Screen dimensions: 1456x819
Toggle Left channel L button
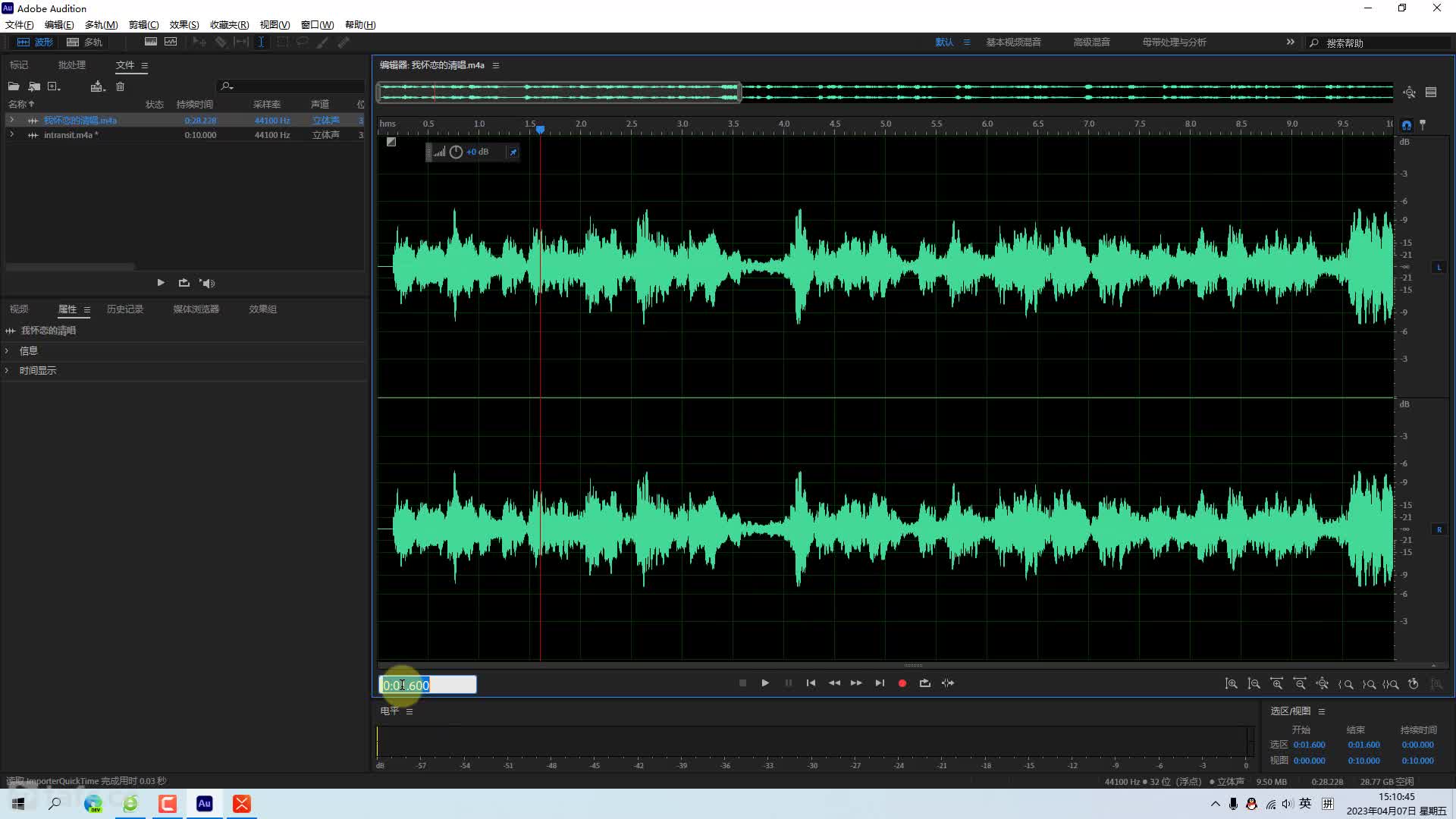(1439, 268)
